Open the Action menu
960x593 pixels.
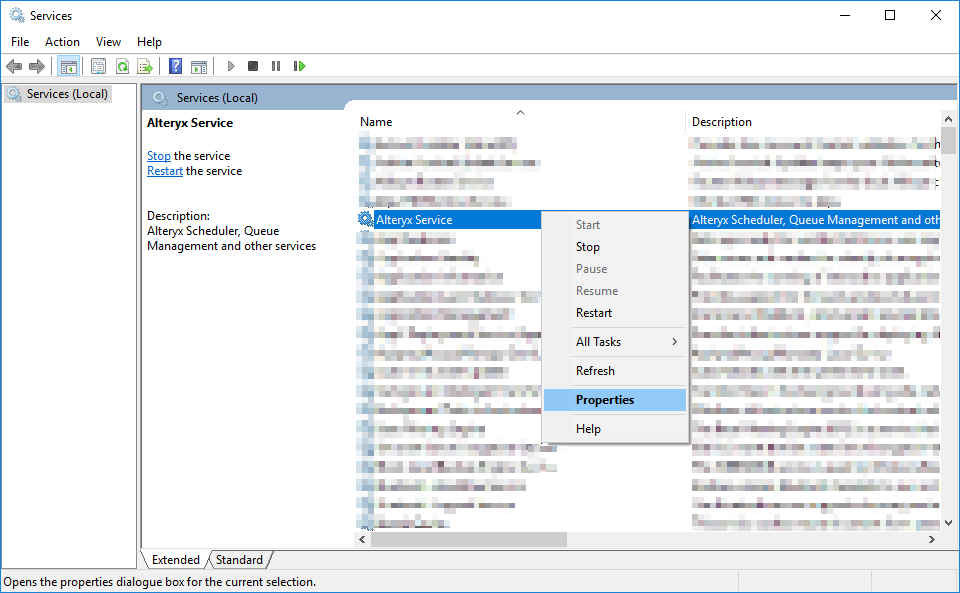tap(62, 42)
